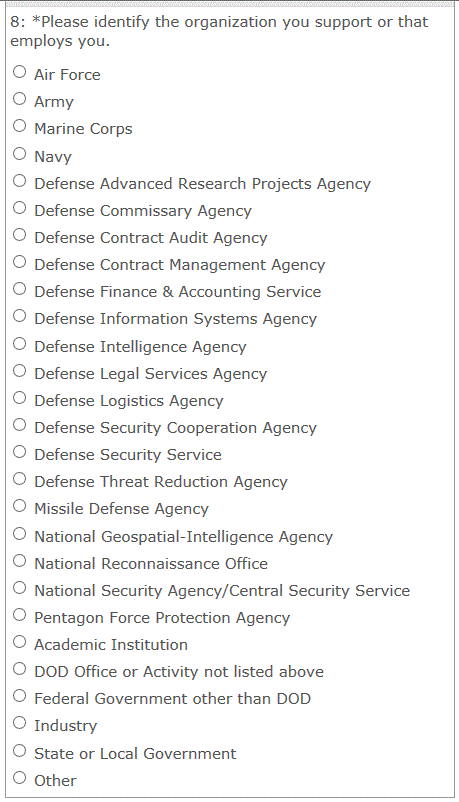Choose Defense Finance & Accounting Service

click(19, 289)
